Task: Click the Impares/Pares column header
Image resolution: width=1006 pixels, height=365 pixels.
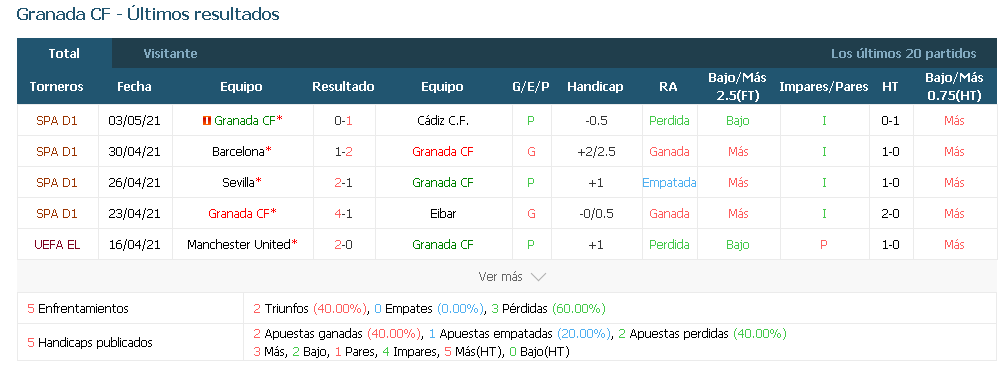Action: (824, 87)
